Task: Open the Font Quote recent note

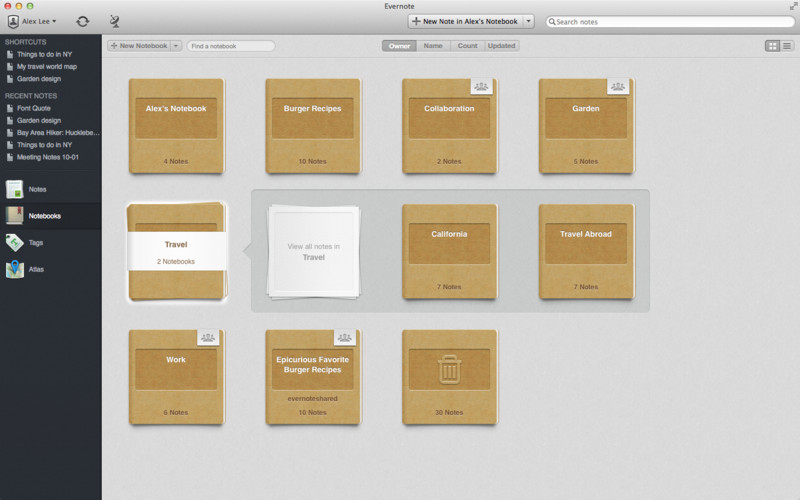Action: click(x=34, y=108)
